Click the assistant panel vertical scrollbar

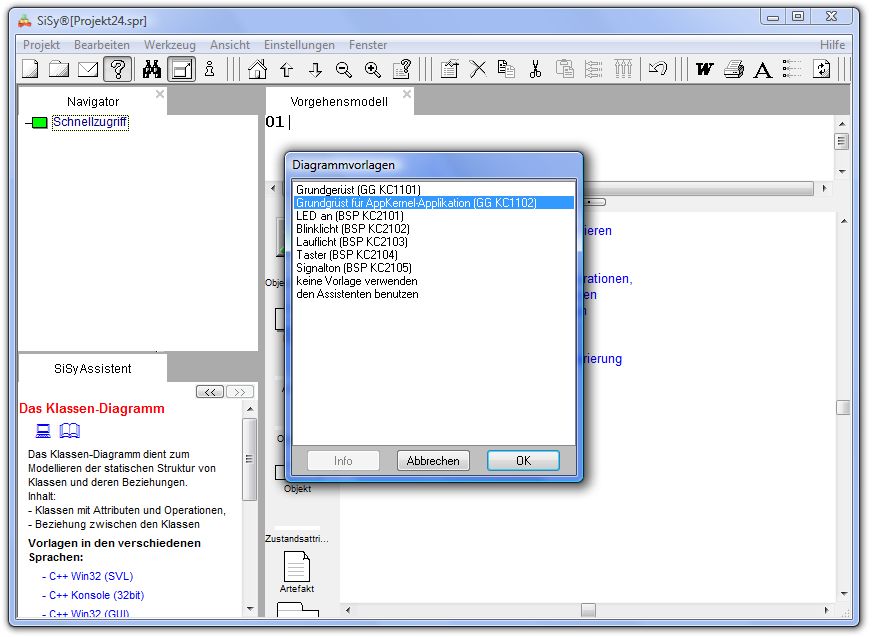[x=250, y=500]
